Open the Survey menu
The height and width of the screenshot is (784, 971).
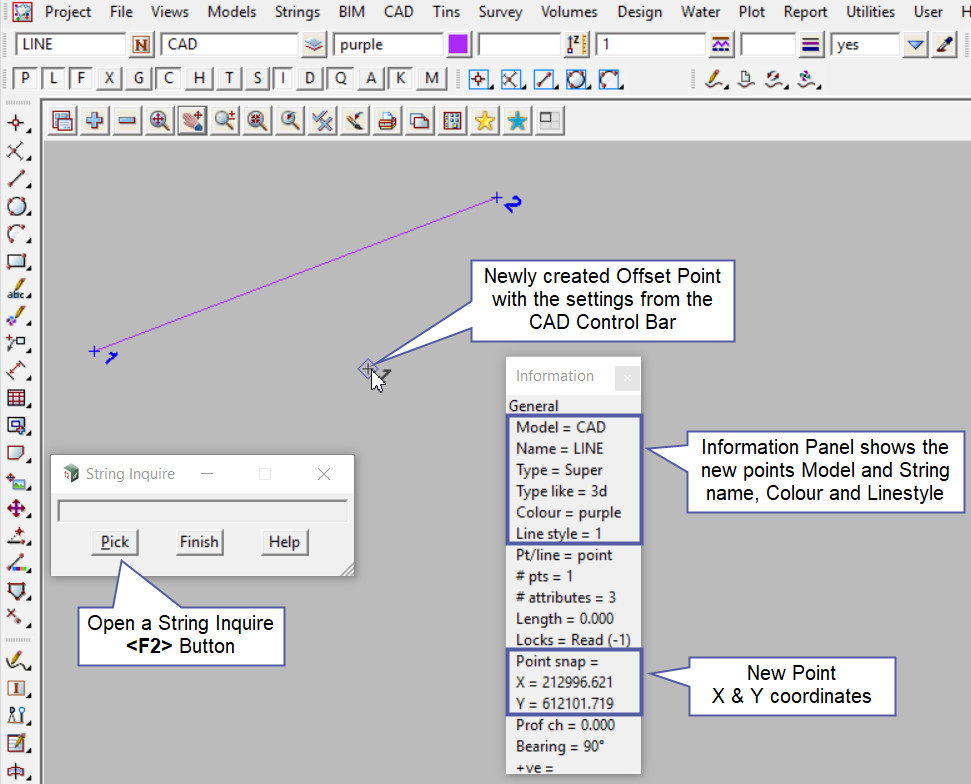click(500, 12)
